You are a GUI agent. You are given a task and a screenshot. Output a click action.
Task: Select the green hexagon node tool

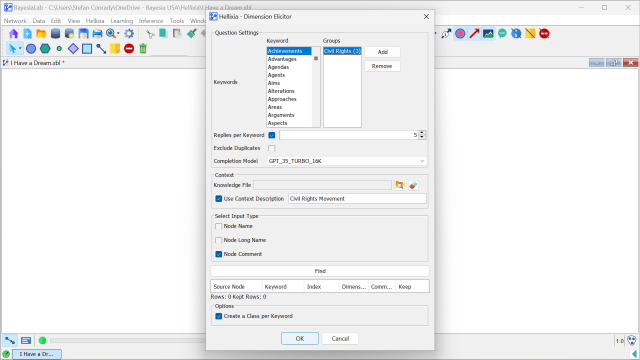(x=45, y=49)
